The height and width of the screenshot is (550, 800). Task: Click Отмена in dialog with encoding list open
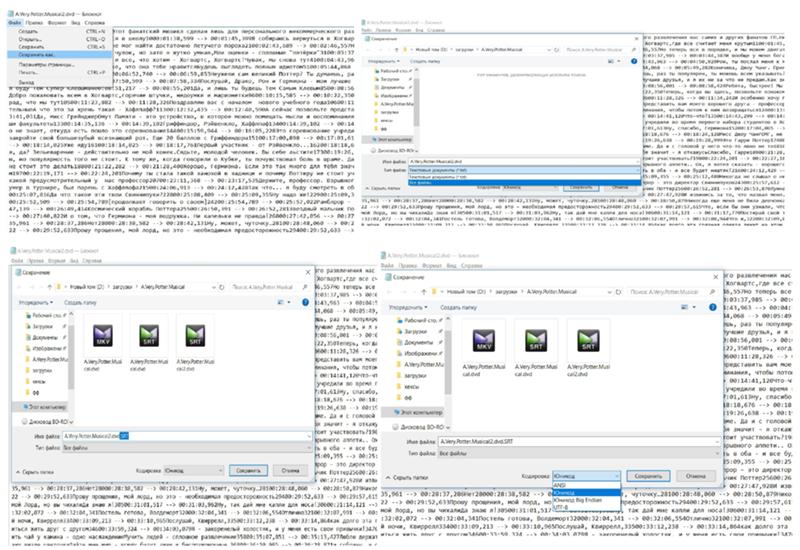[695, 476]
